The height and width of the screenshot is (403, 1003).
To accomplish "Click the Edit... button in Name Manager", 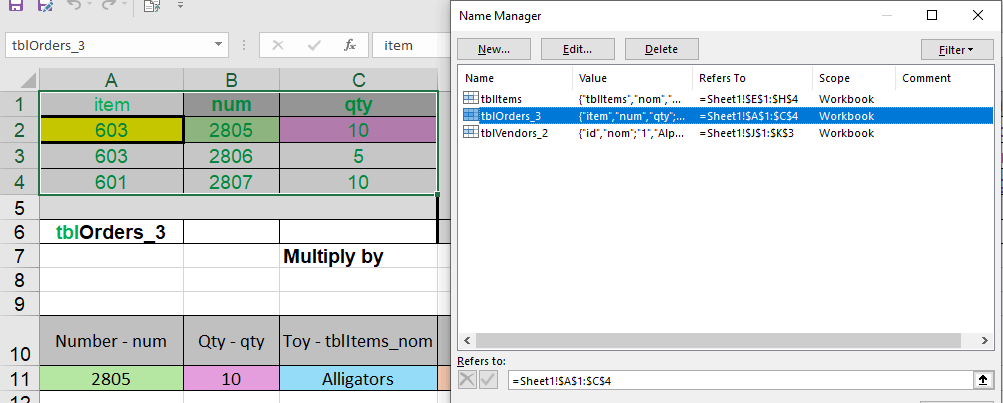I will coord(578,49).
